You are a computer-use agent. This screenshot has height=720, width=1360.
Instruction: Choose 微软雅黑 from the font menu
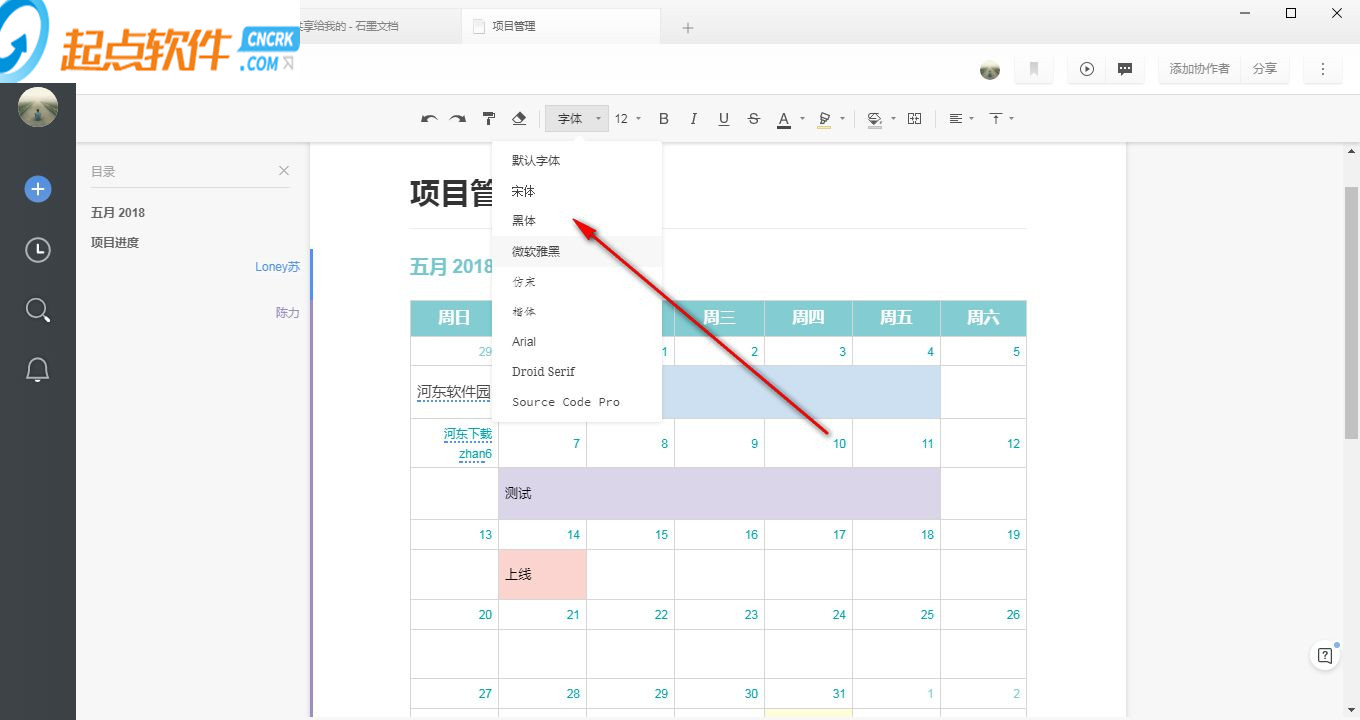[577, 251]
